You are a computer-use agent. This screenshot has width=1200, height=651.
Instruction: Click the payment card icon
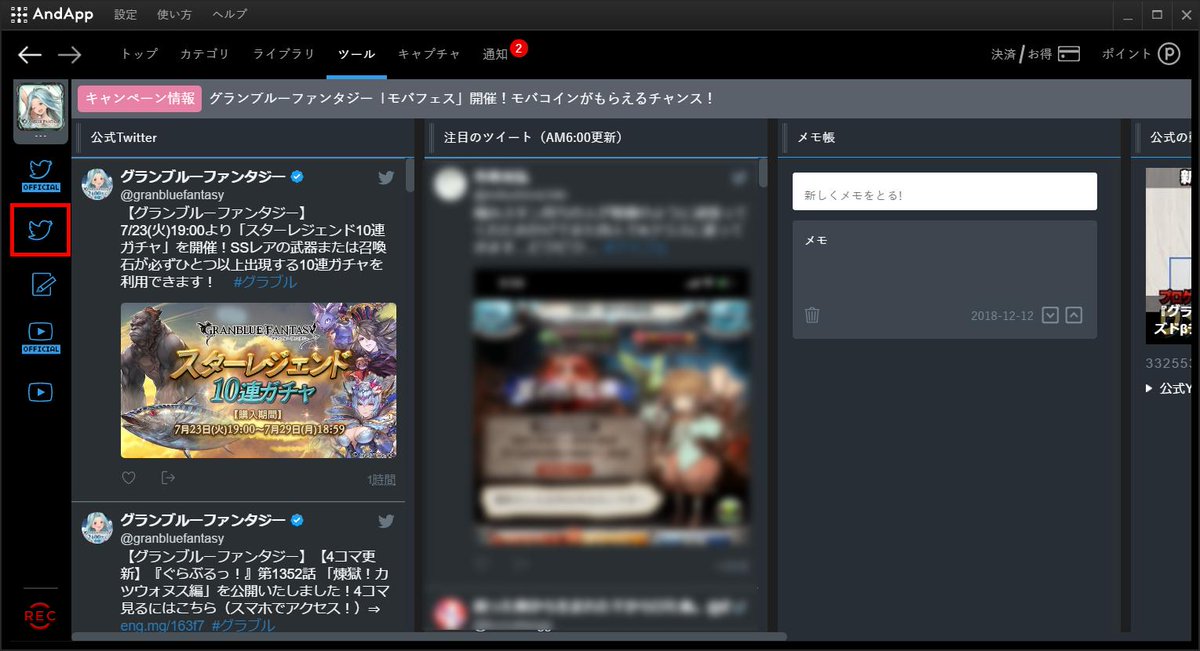click(x=1069, y=54)
